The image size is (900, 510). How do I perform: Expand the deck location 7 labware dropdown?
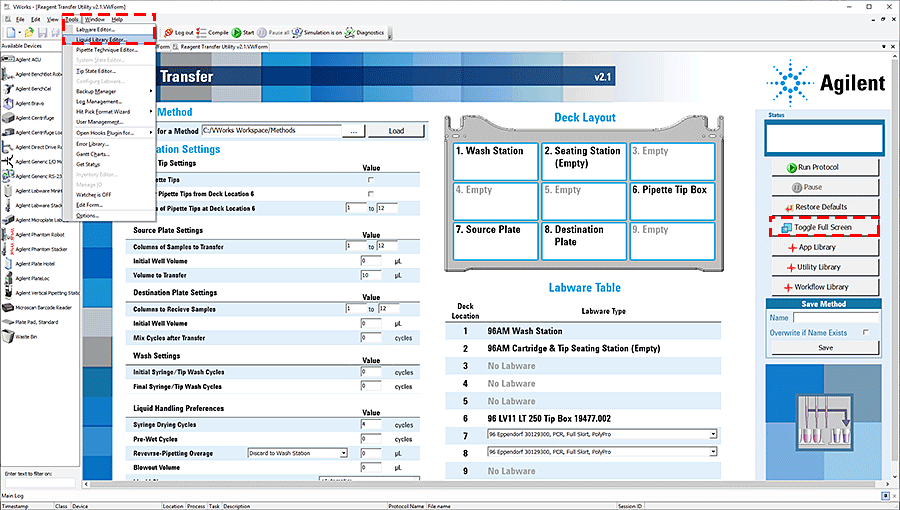713,435
